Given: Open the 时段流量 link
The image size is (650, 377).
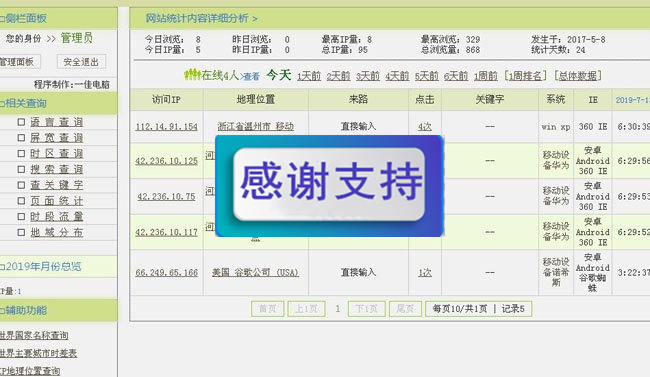Looking at the screenshot, I should coord(56,216).
